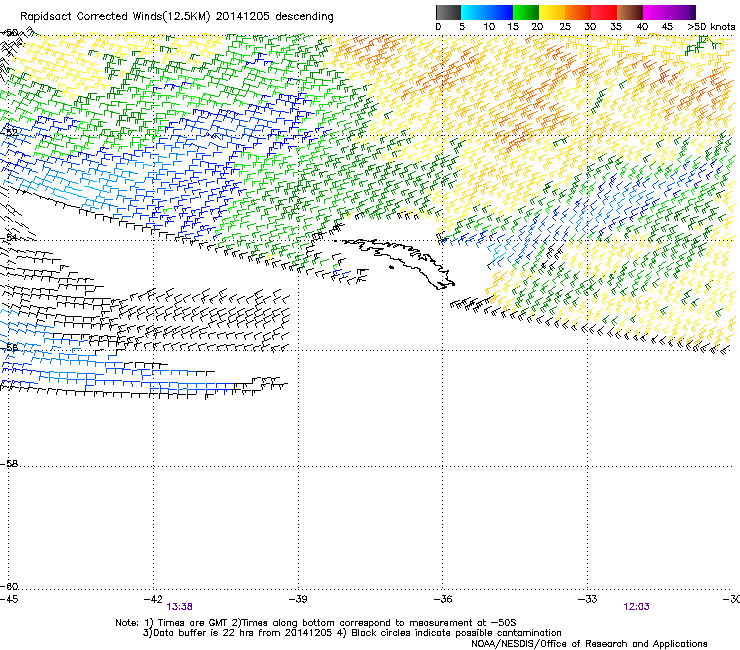Viewport: 740px width, 650px height.
Task: Click the green 15–20 knots legend swatch
Action: point(526,12)
